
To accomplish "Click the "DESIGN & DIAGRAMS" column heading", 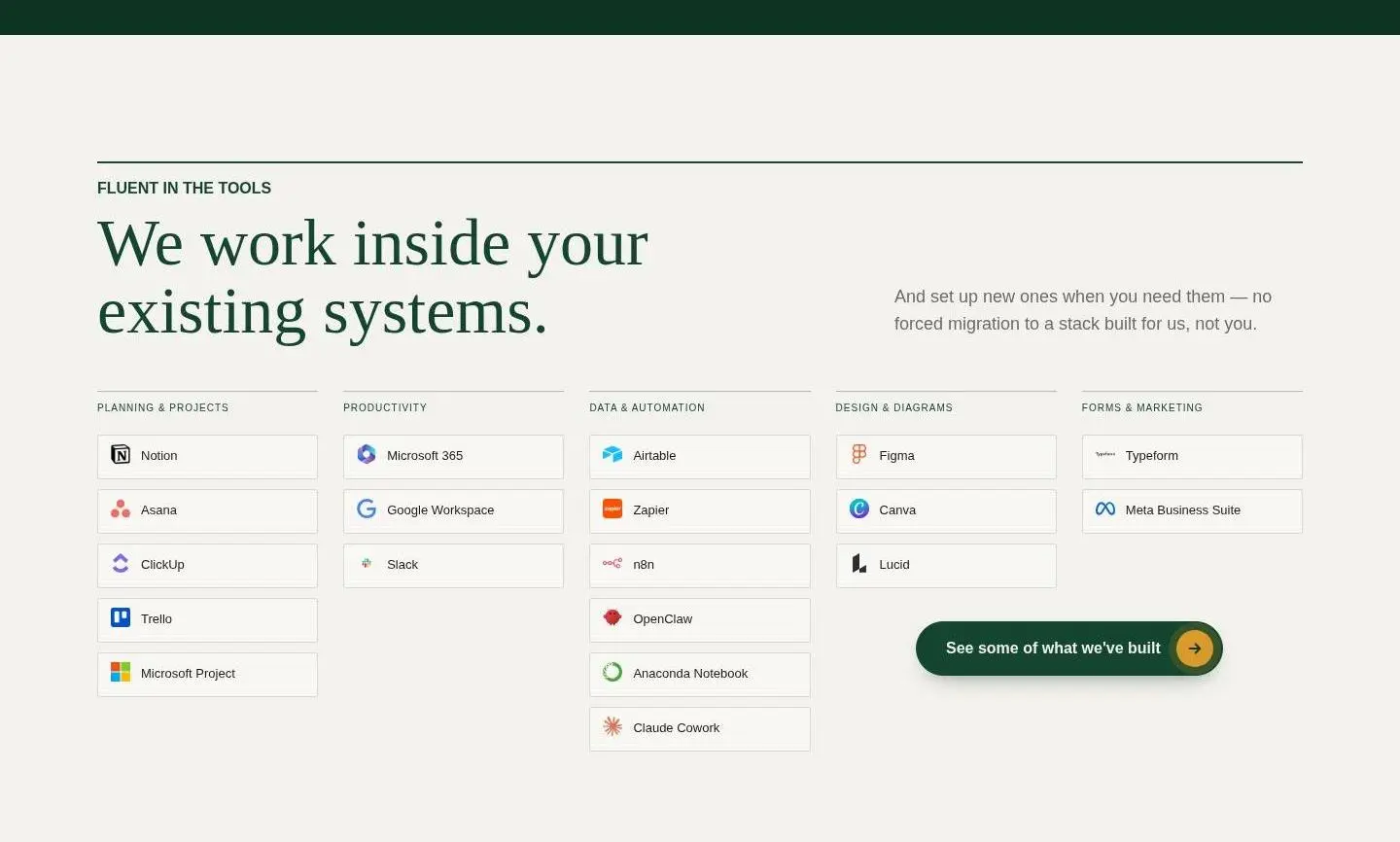I will (x=894, y=407).
